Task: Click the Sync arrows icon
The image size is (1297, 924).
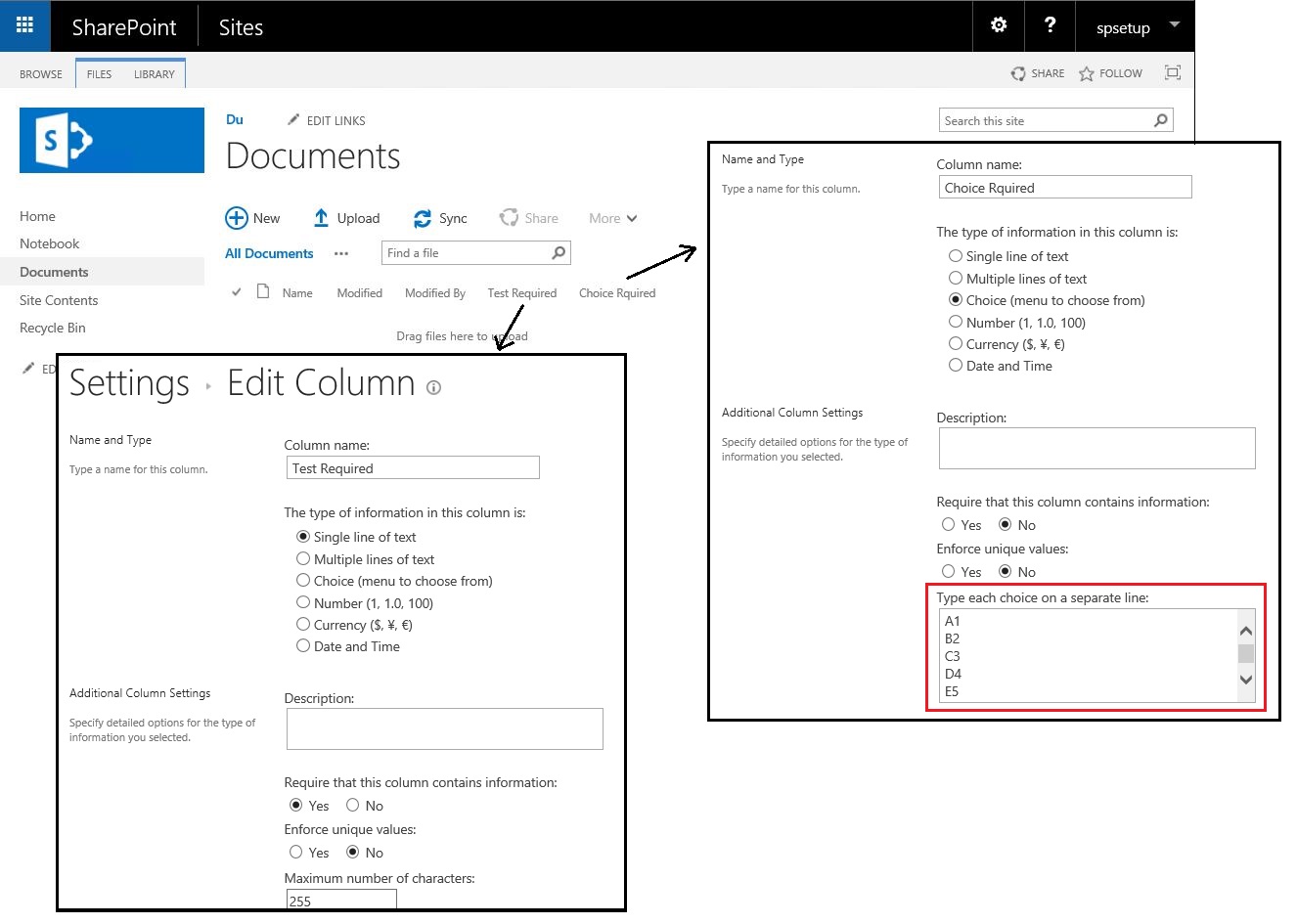Action: pyautogui.click(x=423, y=218)
